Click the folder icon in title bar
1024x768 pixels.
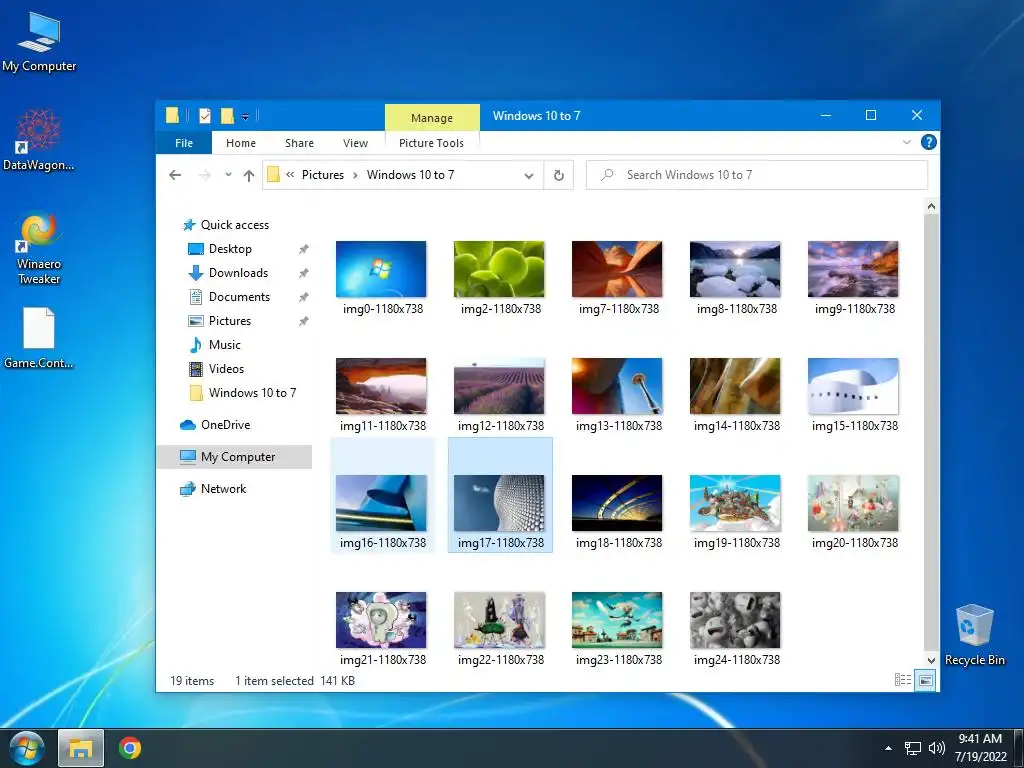tap(172, 116)
